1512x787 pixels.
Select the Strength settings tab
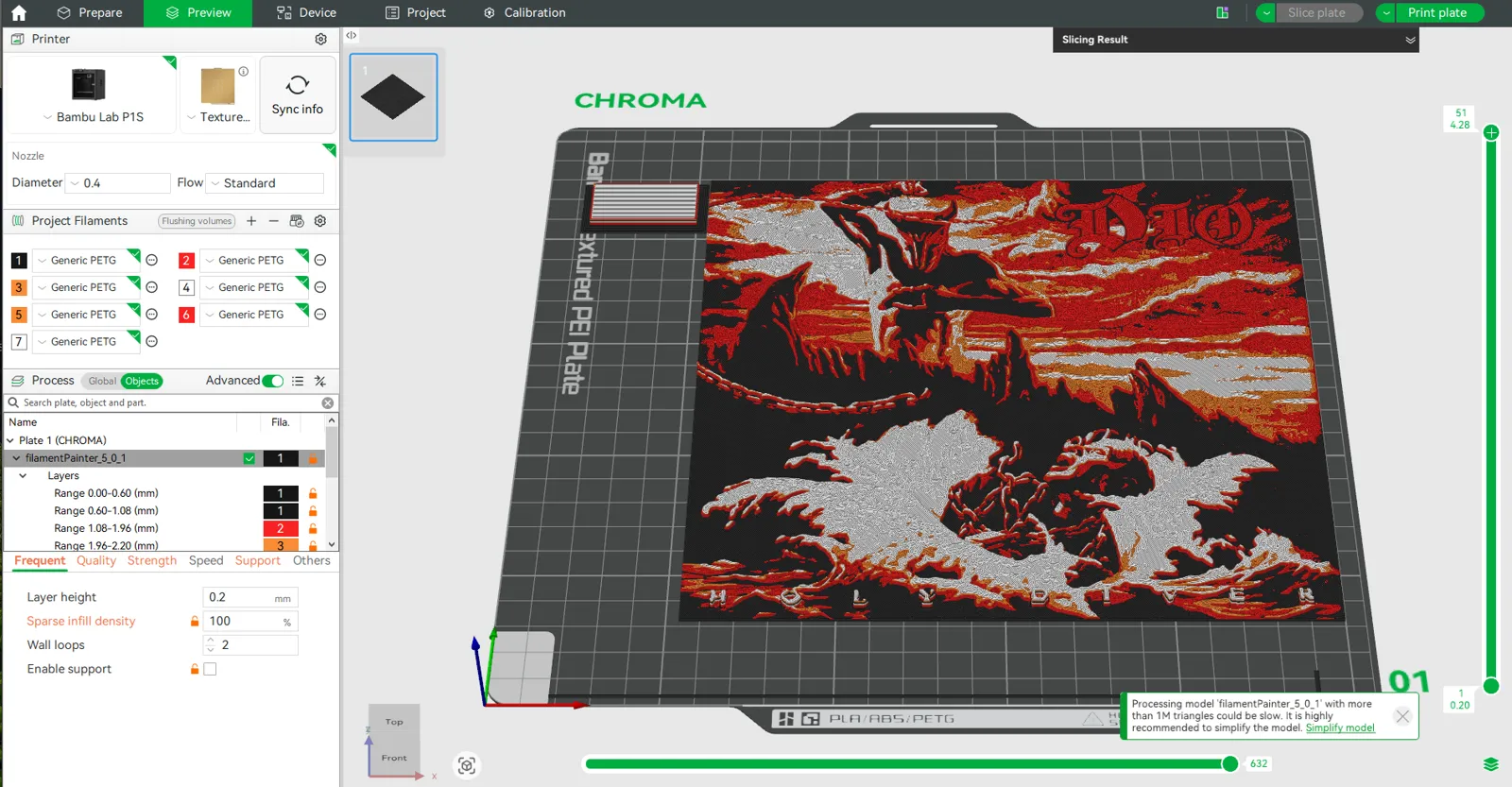click(x=152, y=560)
